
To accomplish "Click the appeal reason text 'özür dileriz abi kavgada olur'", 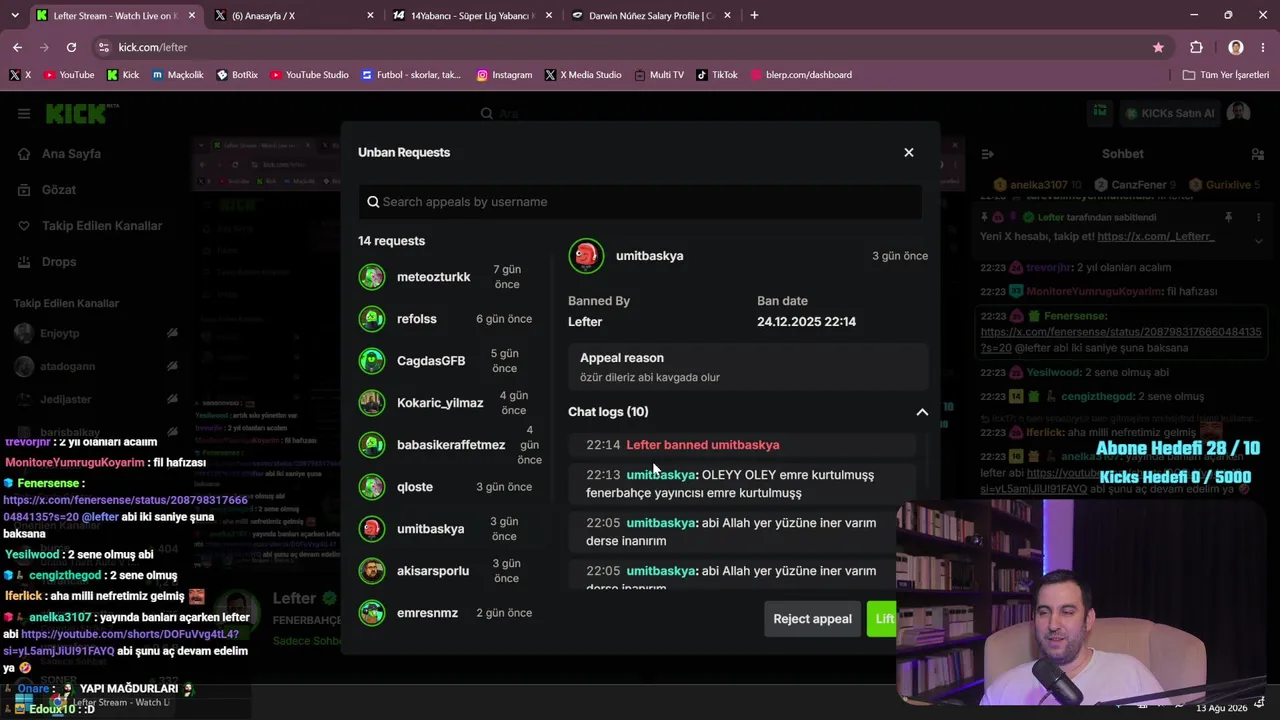I will [650, 377].
